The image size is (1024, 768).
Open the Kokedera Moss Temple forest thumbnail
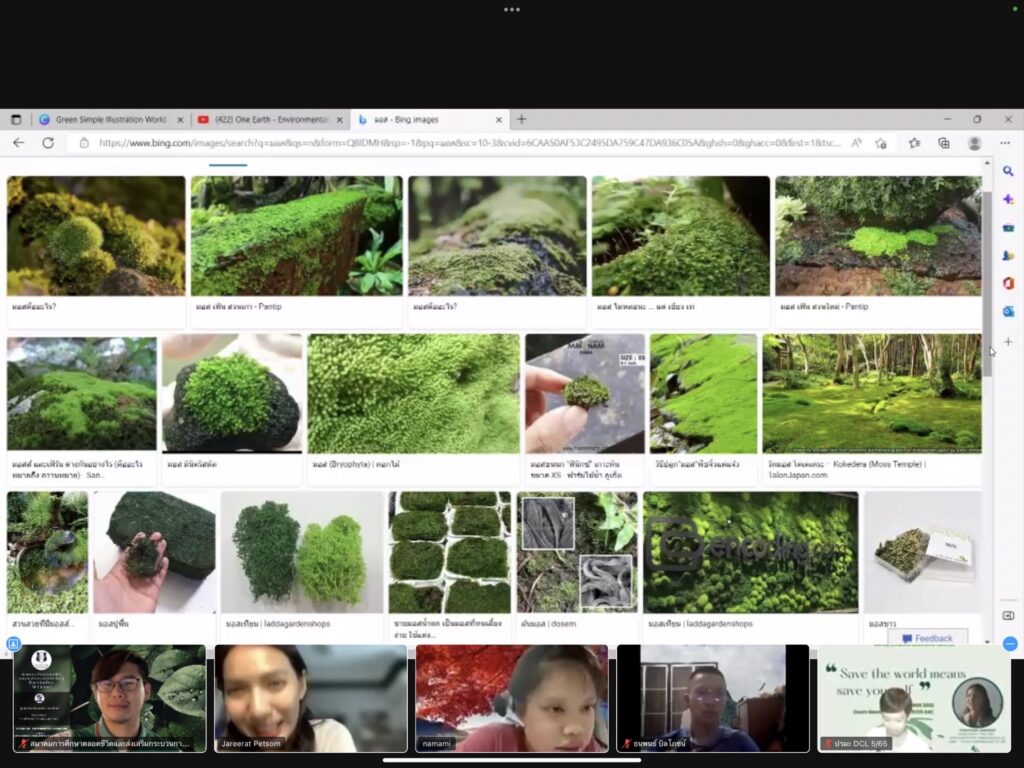(871, 393)
